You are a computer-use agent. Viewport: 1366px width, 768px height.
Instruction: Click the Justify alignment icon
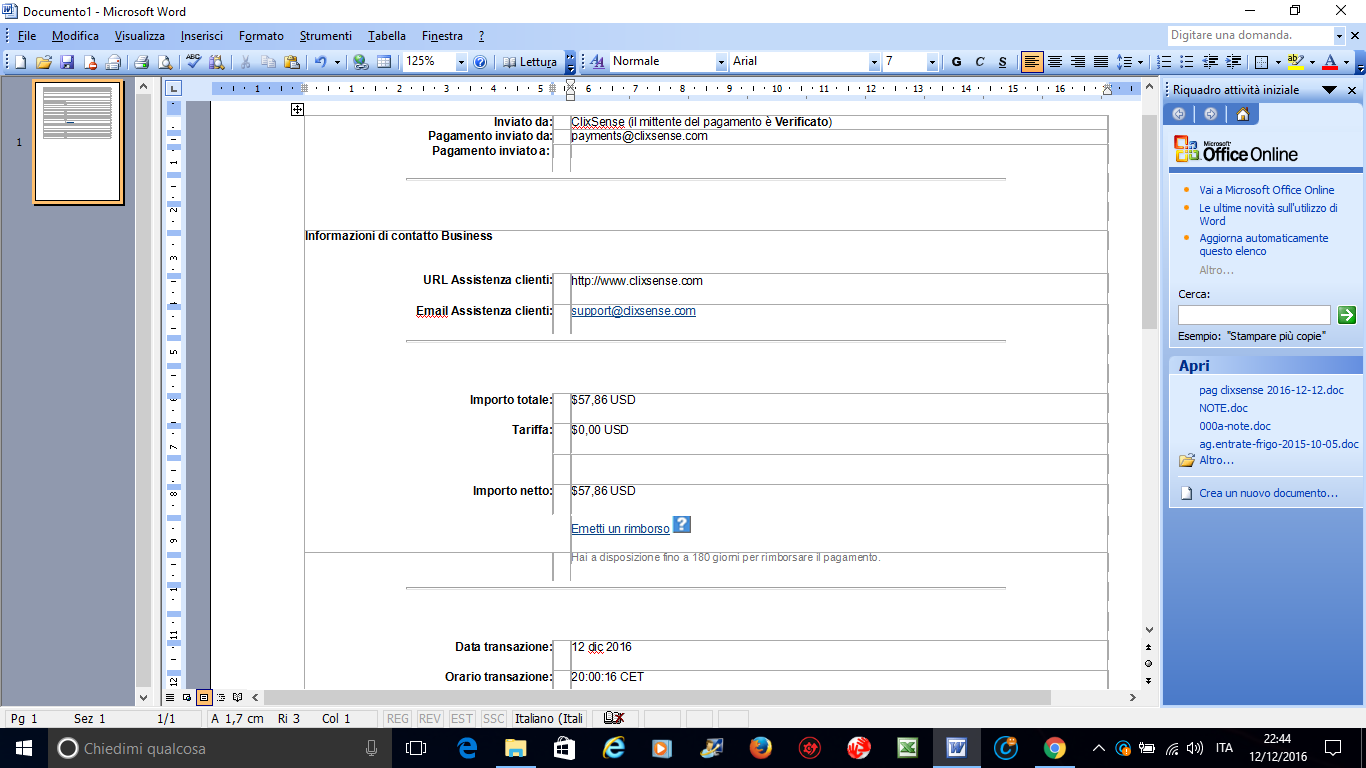pos(1101,62)
